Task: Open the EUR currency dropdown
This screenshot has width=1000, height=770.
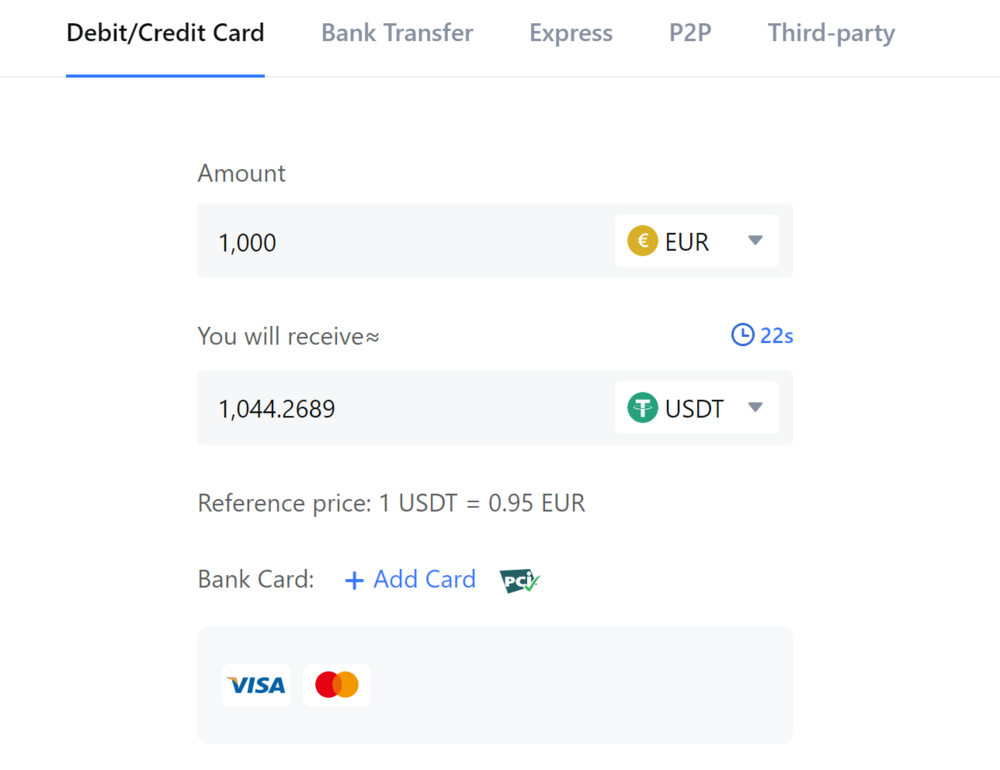Action: coord(697,240)
